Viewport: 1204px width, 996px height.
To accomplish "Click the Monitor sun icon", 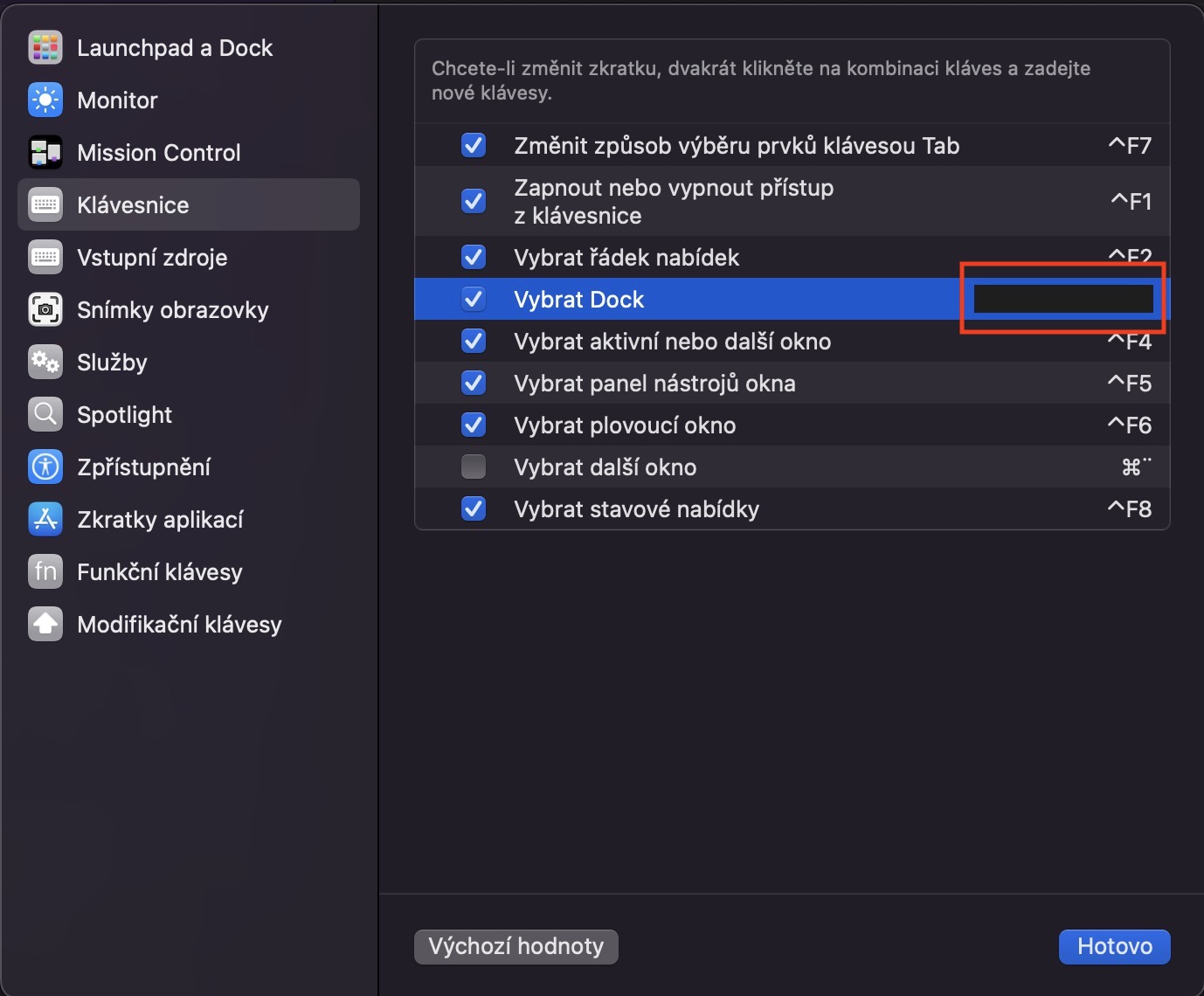I will point(45,100).
